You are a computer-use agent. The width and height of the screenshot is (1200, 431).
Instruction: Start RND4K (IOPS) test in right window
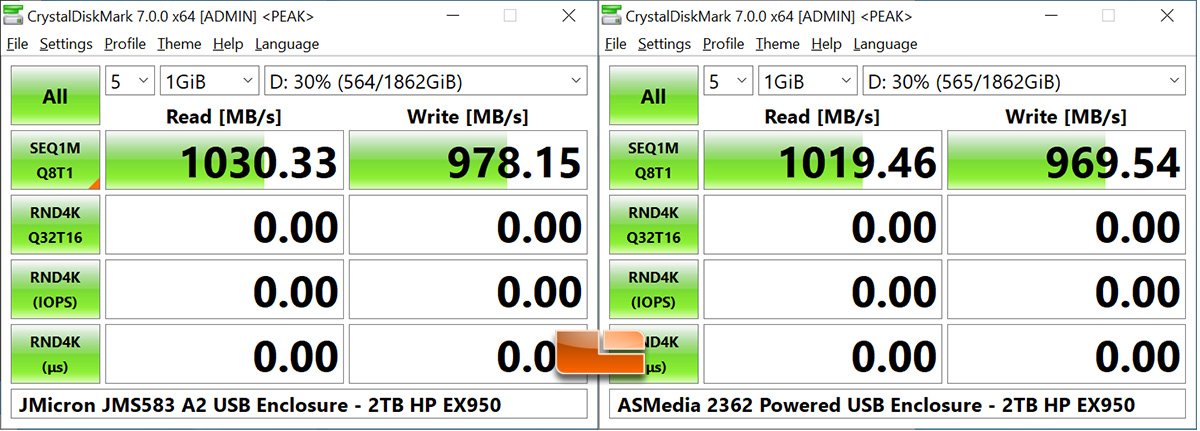pos(653,290)
